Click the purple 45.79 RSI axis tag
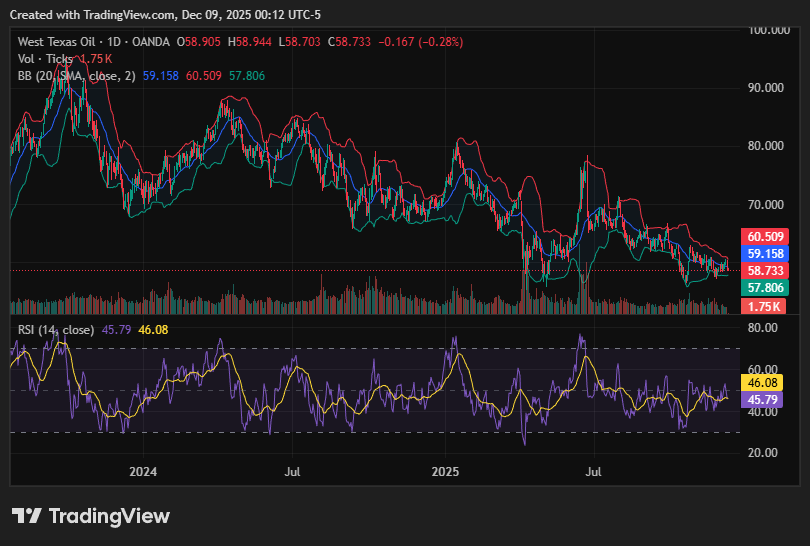 coord(764,399)
